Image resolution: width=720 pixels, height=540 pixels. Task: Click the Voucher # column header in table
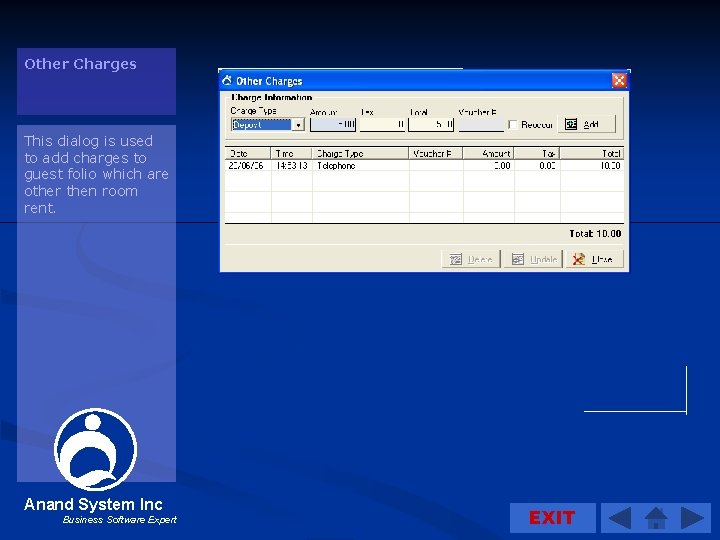[436, 153]
